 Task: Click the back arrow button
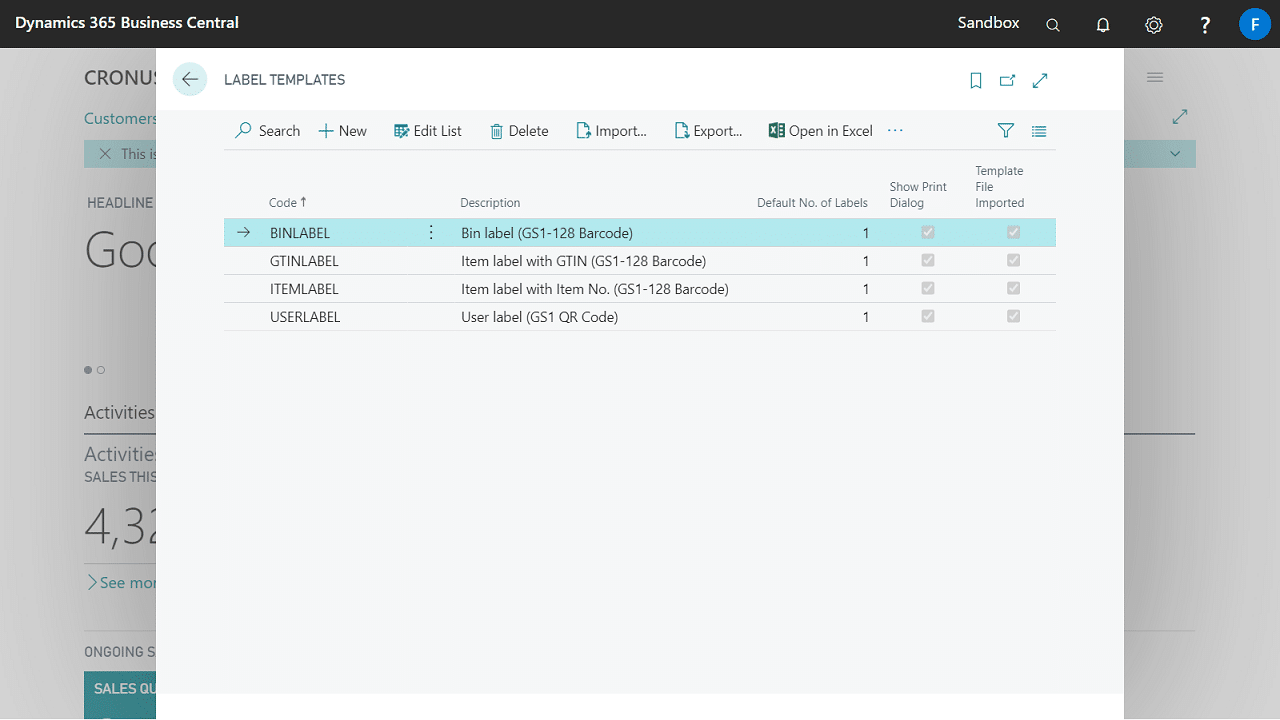coord(190,80)
